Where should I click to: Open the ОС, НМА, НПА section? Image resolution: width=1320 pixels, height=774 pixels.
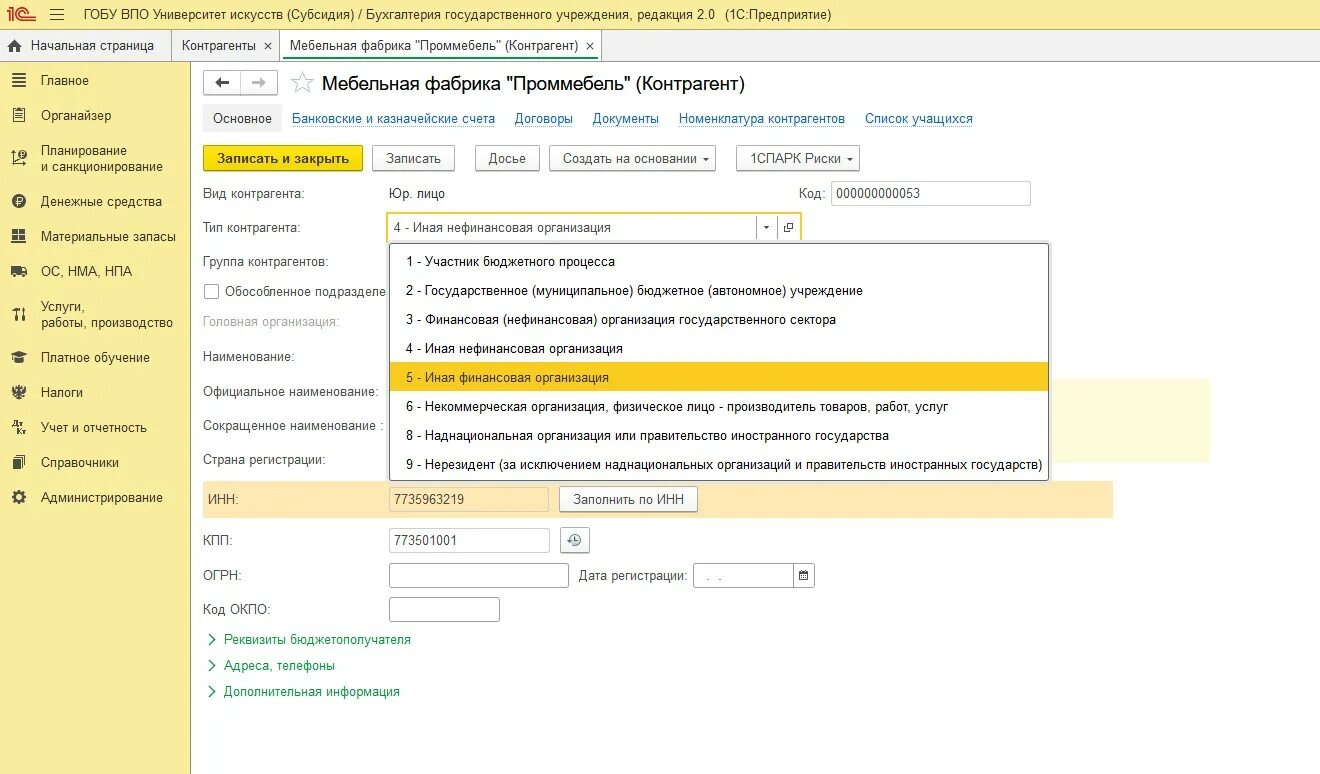pos(86,272)
